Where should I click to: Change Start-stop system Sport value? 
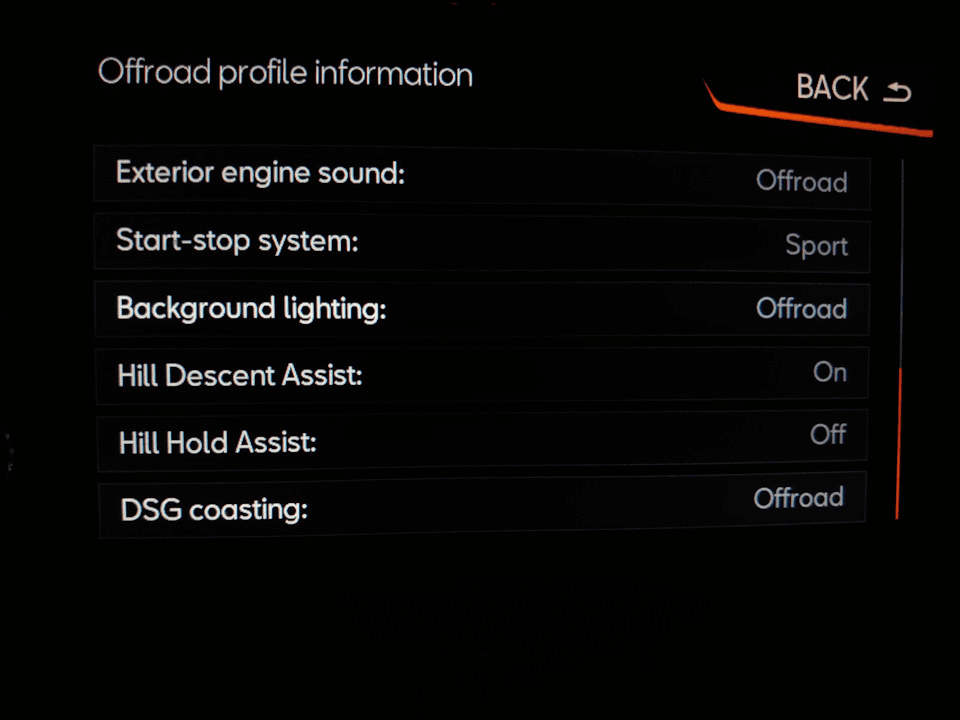click(816, 246)
